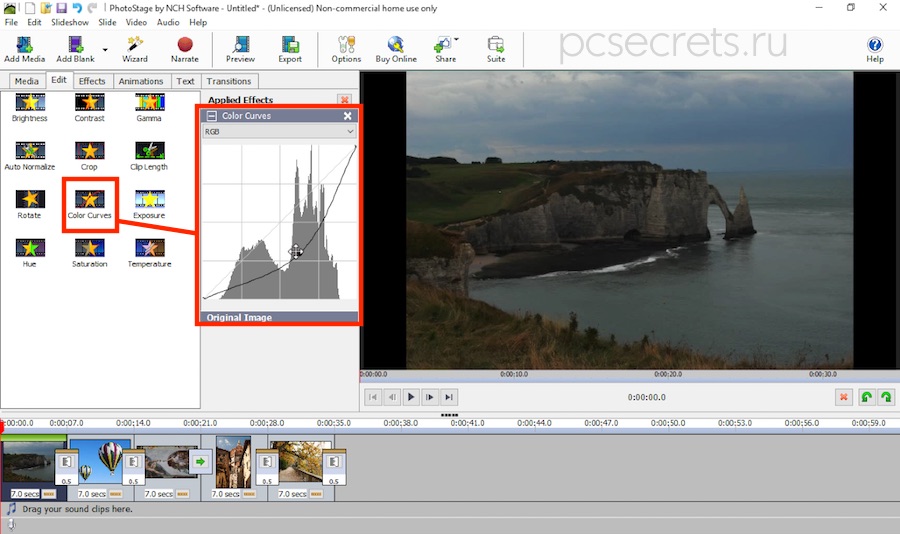Switch to the Transitions tab
Image resolution: width=900 pixels, height=534 pixels.
pos(229,81)
